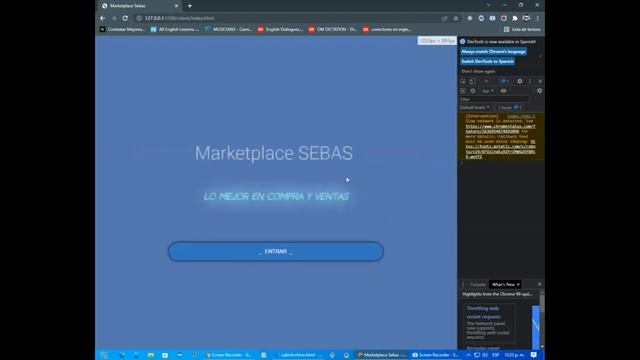
Task: Open the Contratar Mejores bookmark
Action: [x=122, y=29]
